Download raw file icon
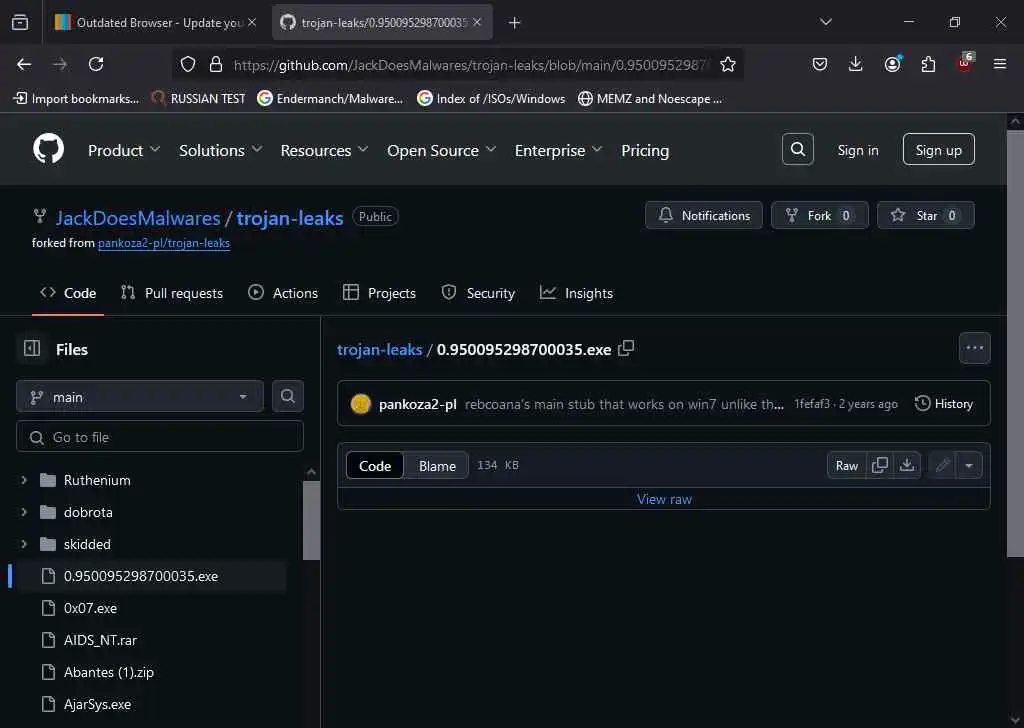 pos(907,466)
